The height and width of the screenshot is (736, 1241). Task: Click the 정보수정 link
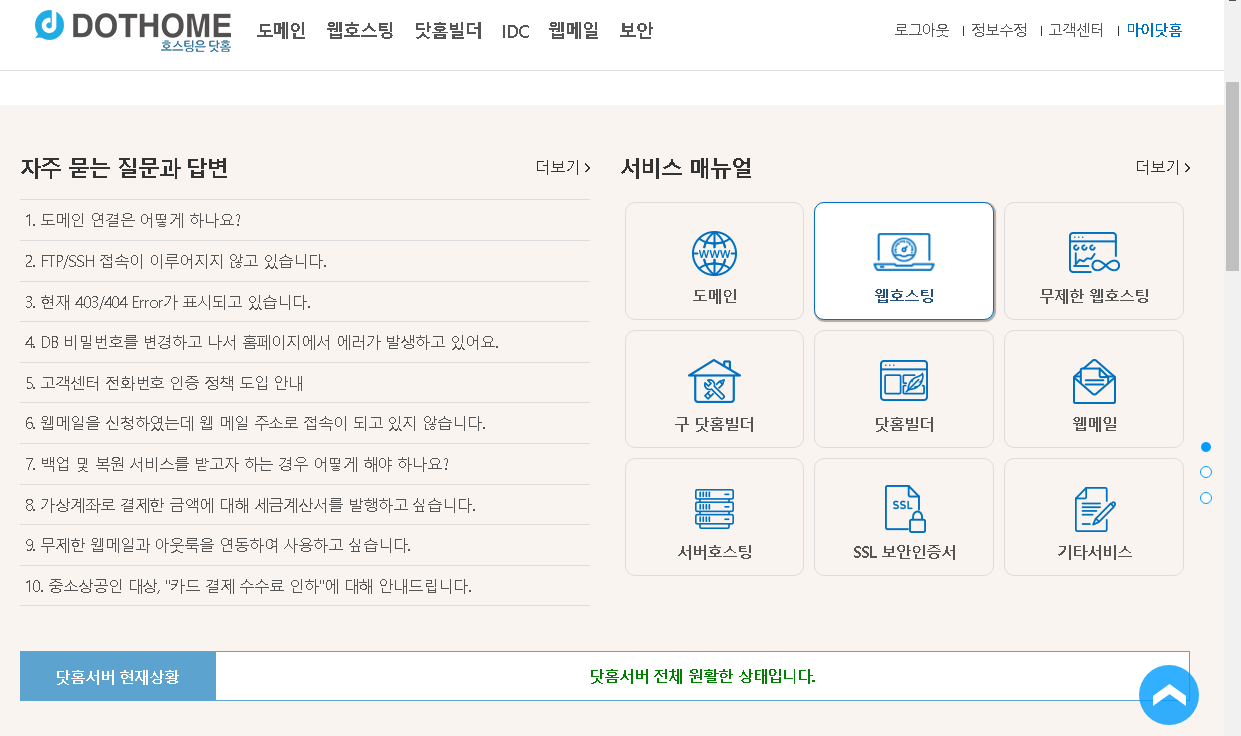tap(999, 31)
